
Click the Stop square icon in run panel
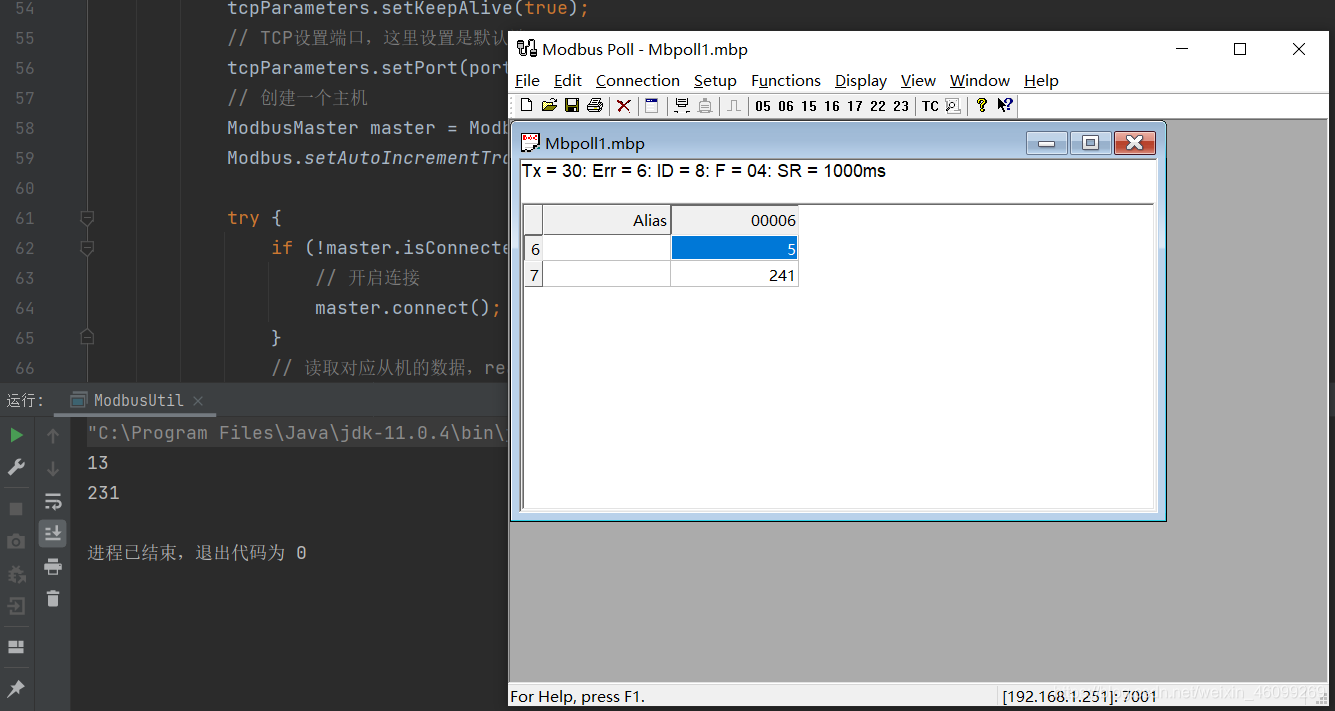click(x=16, y=509)
